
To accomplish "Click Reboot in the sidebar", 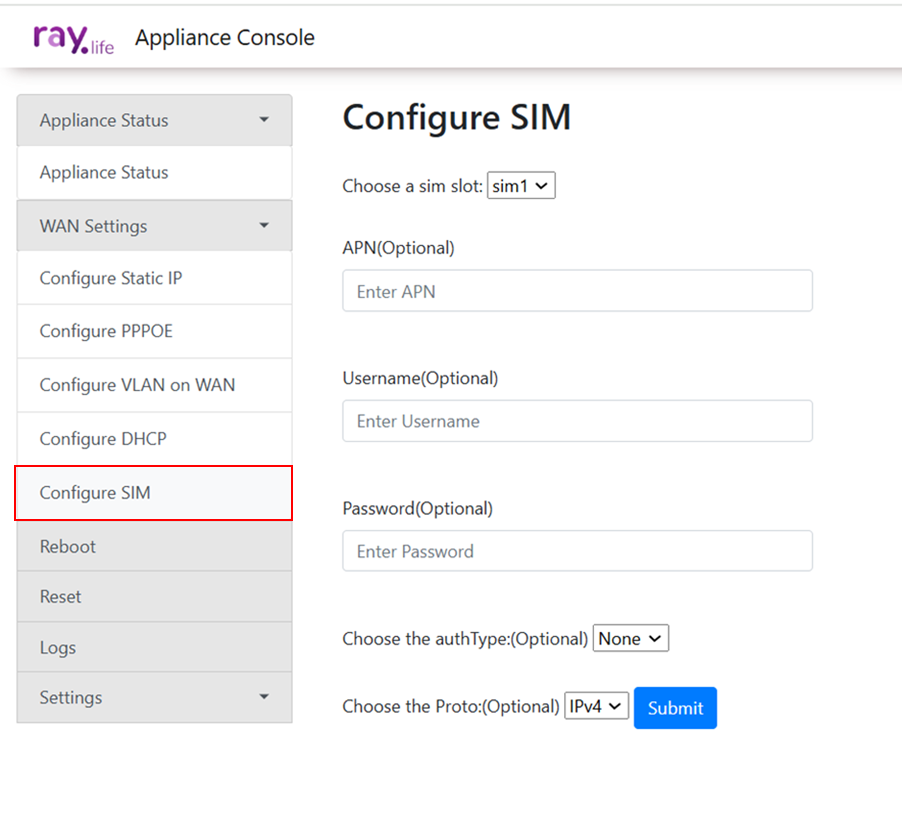I will pyautogui.click(x=68, y=547).
